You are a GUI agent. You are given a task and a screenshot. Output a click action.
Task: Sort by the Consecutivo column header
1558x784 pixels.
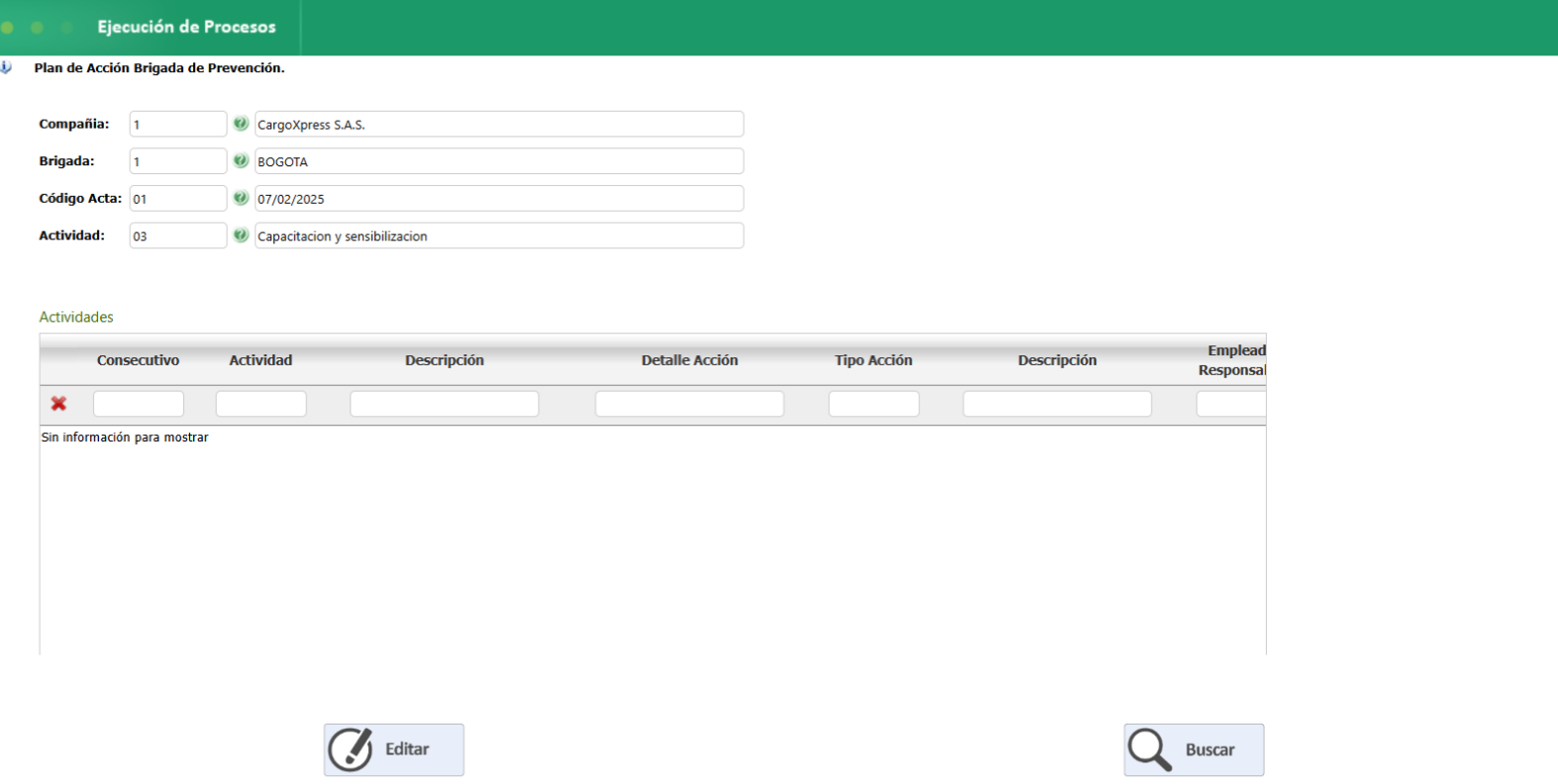coord(138,360)
